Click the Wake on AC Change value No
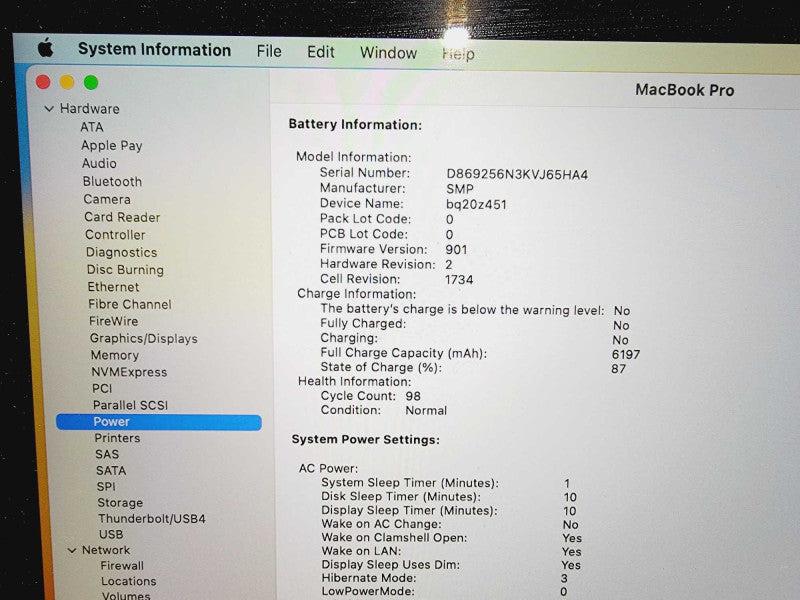Image resolution: width=800 pixels, height=600 pixels. pos(570,525)
